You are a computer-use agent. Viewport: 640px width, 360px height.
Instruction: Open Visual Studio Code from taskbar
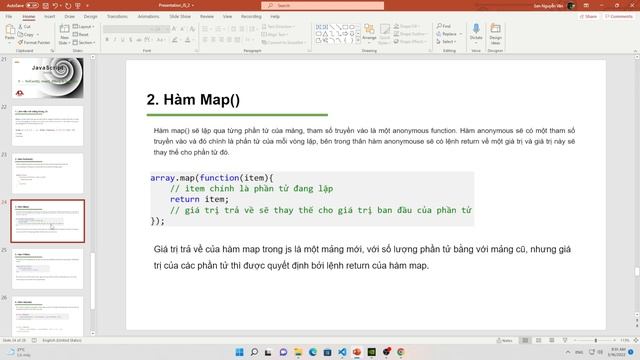click(x=342, y=352)
